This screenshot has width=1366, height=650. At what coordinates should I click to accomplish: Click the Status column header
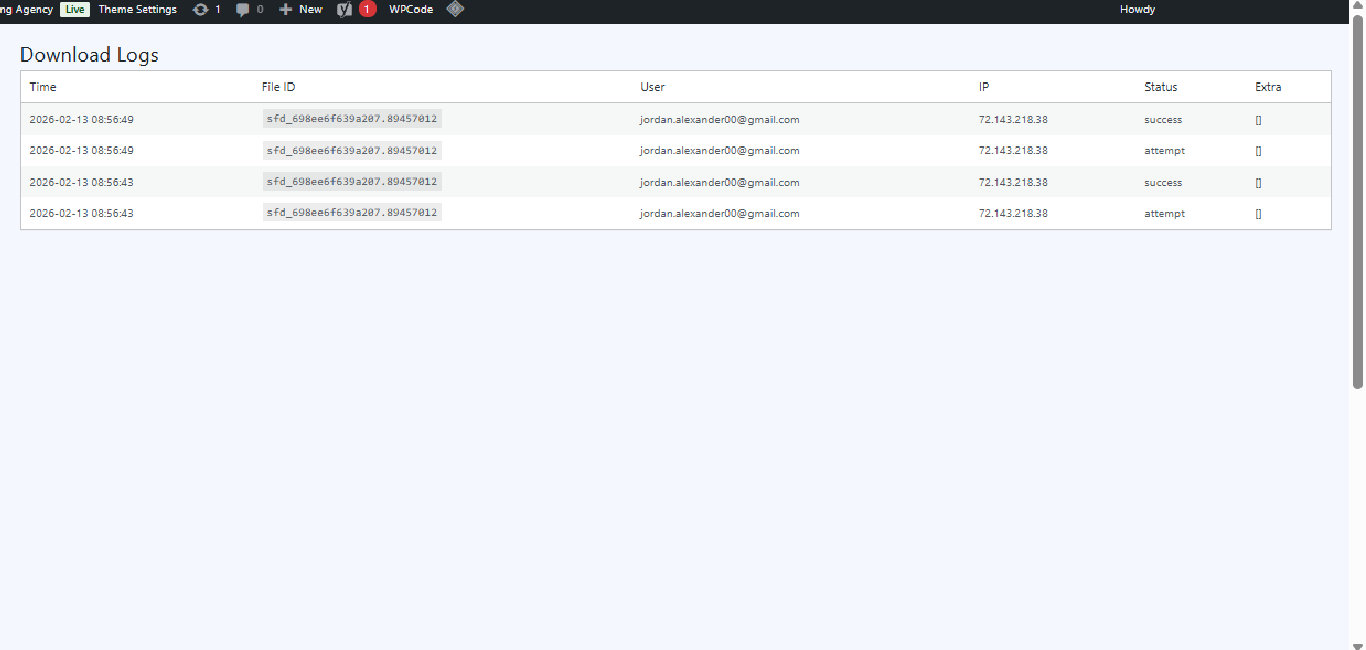point(1160,87)
